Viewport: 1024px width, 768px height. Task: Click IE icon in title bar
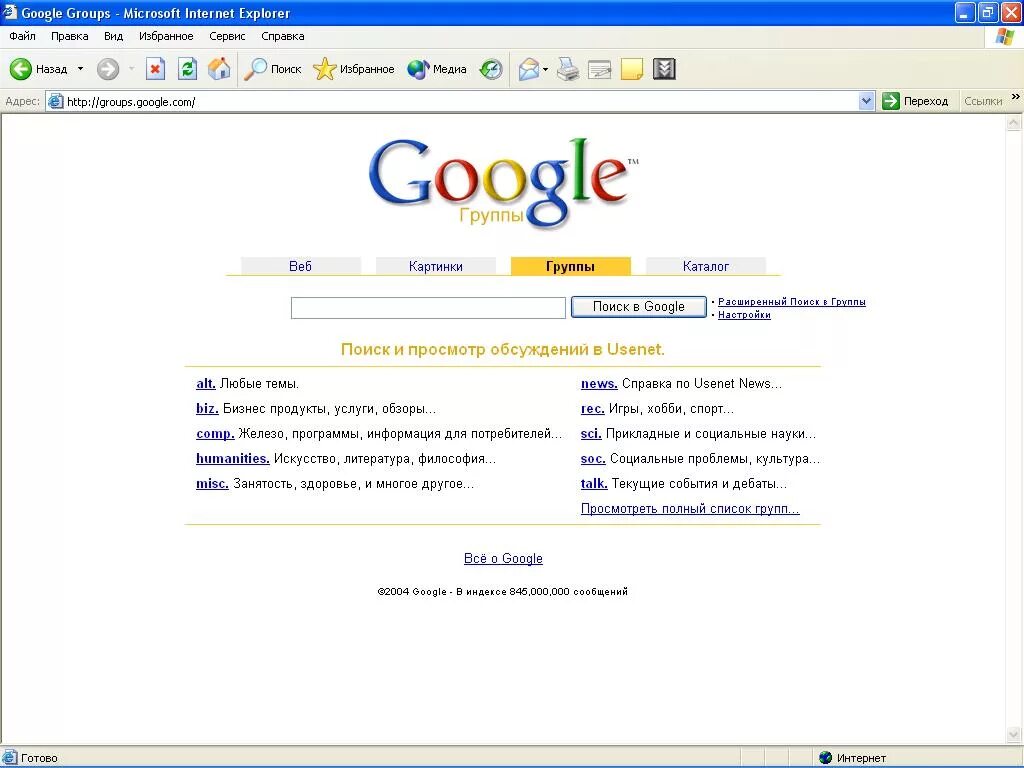[9, 12]
